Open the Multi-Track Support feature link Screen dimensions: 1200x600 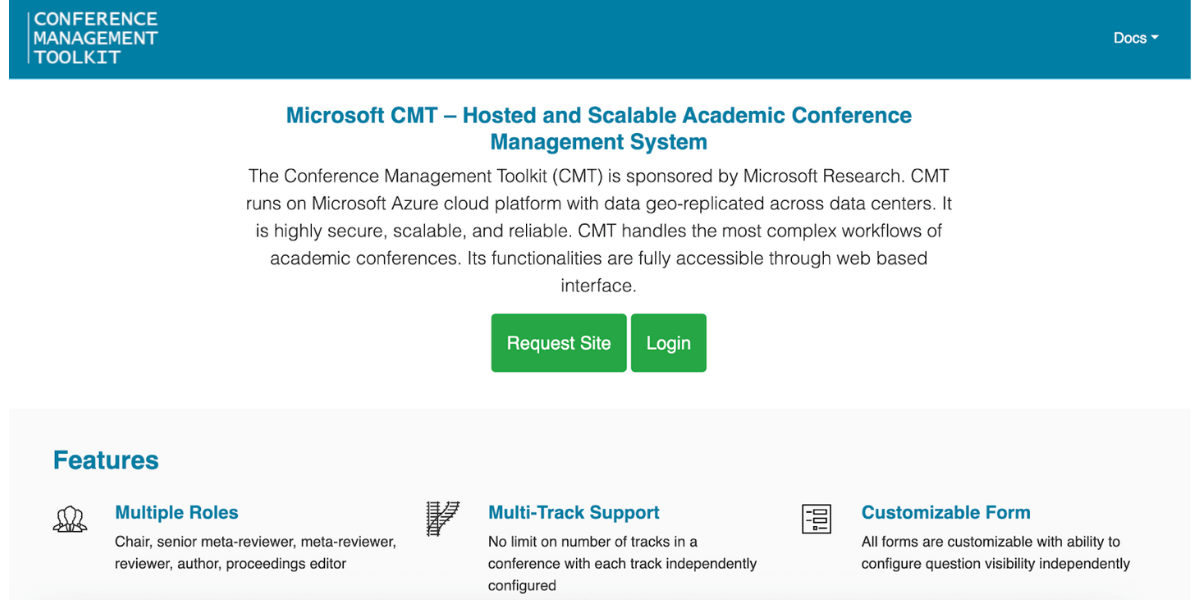coord(573,512)
